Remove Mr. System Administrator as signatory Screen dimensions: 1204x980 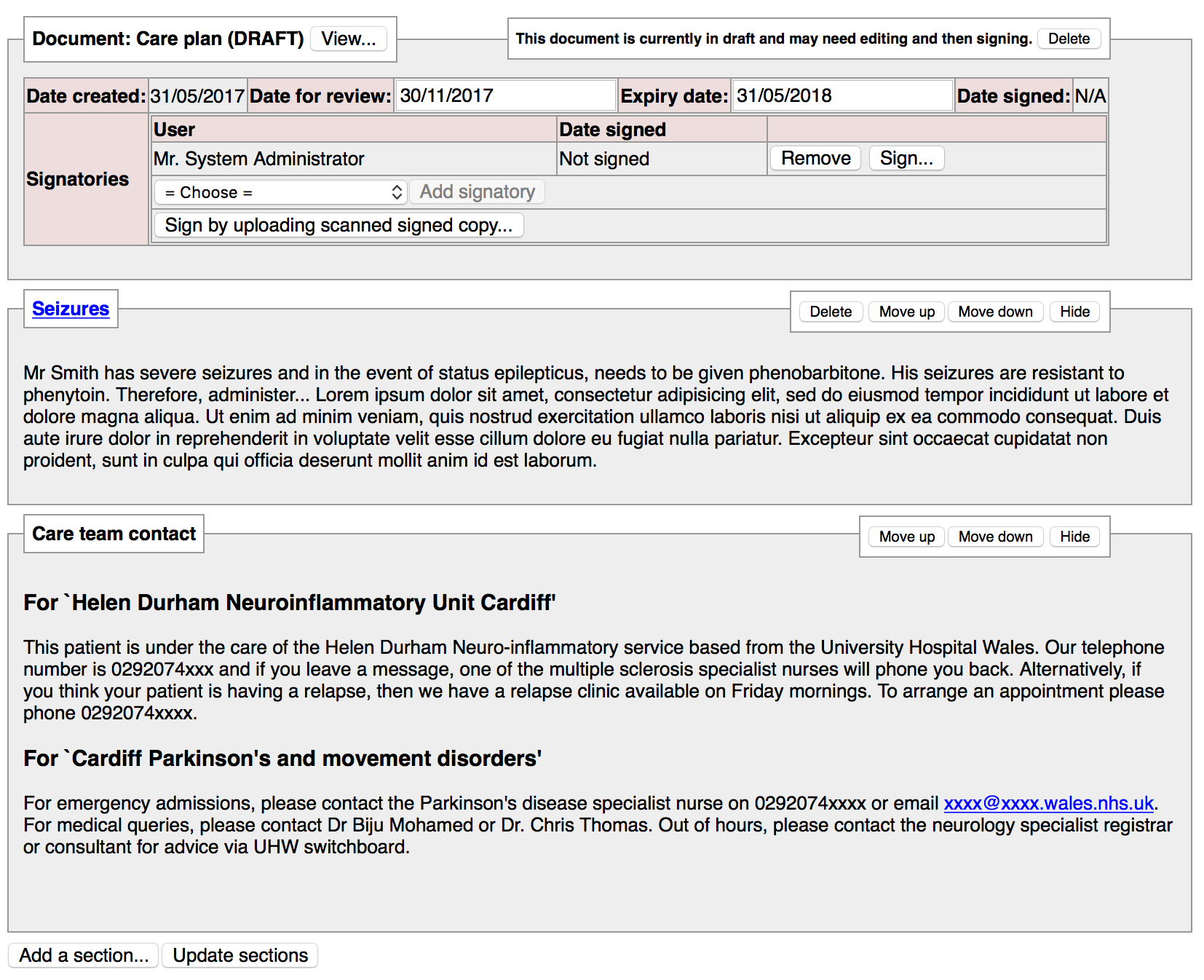(x=815, y=158)
